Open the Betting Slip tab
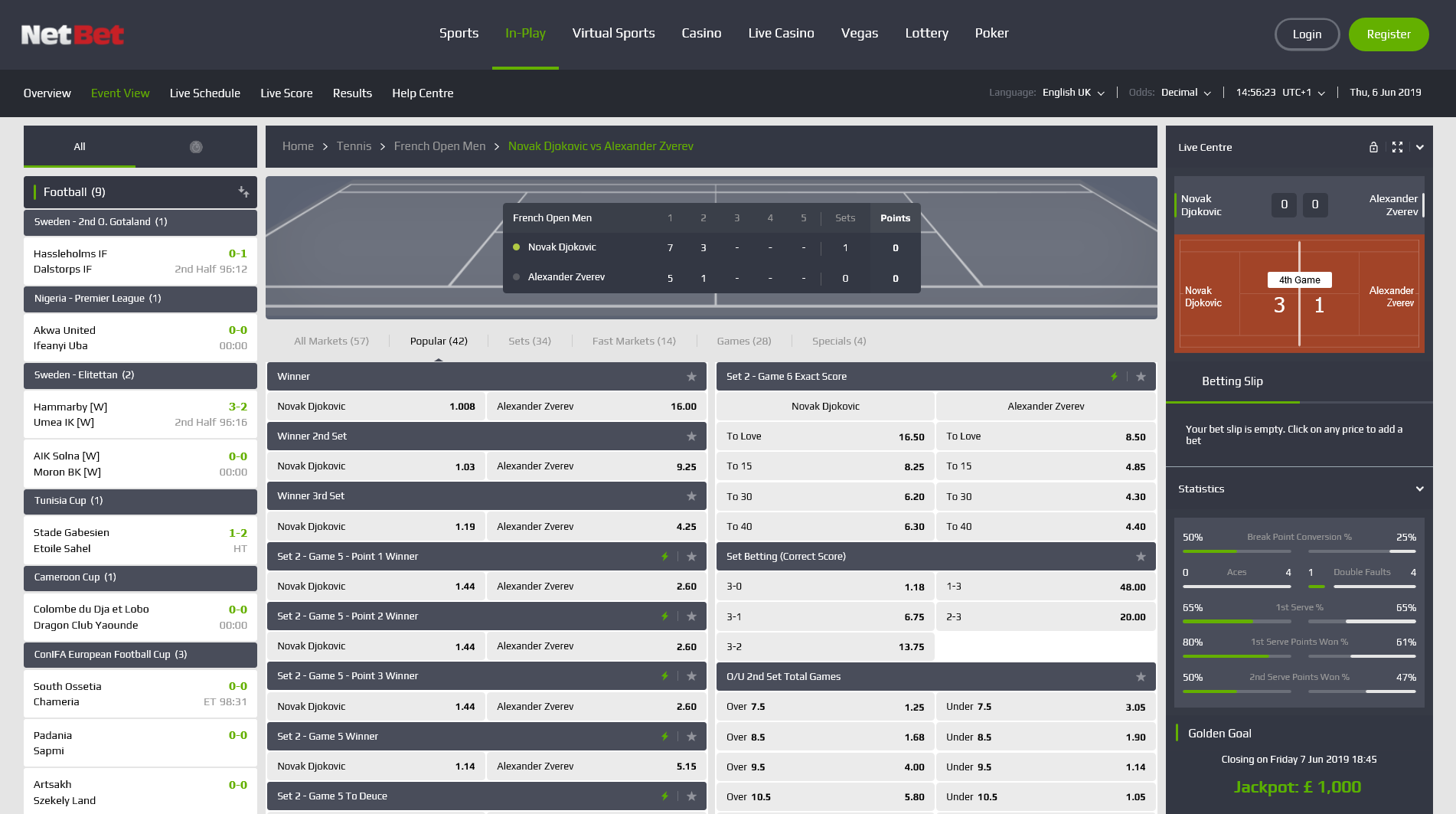 [x=1232, y=381]
